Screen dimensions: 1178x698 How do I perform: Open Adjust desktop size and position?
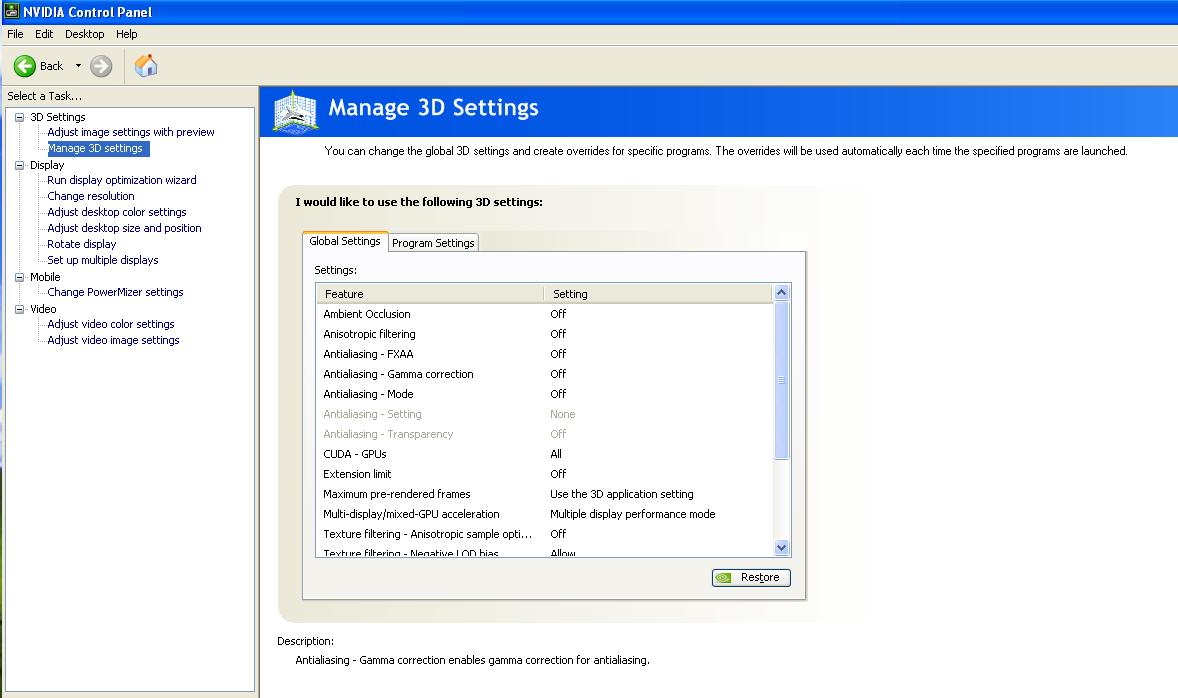124,228
